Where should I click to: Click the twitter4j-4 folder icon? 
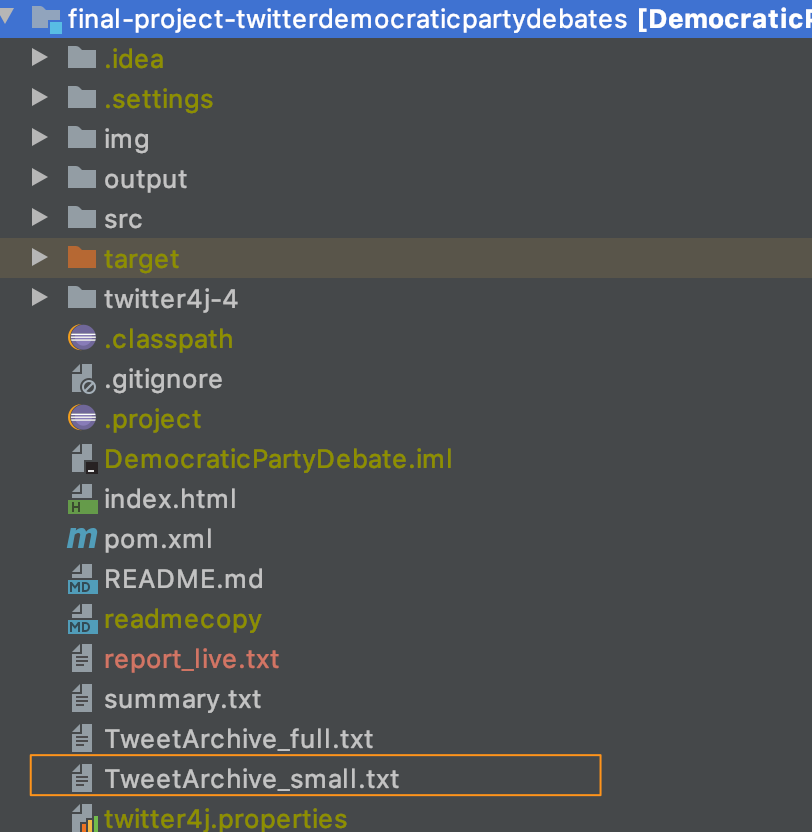[82, 297]
